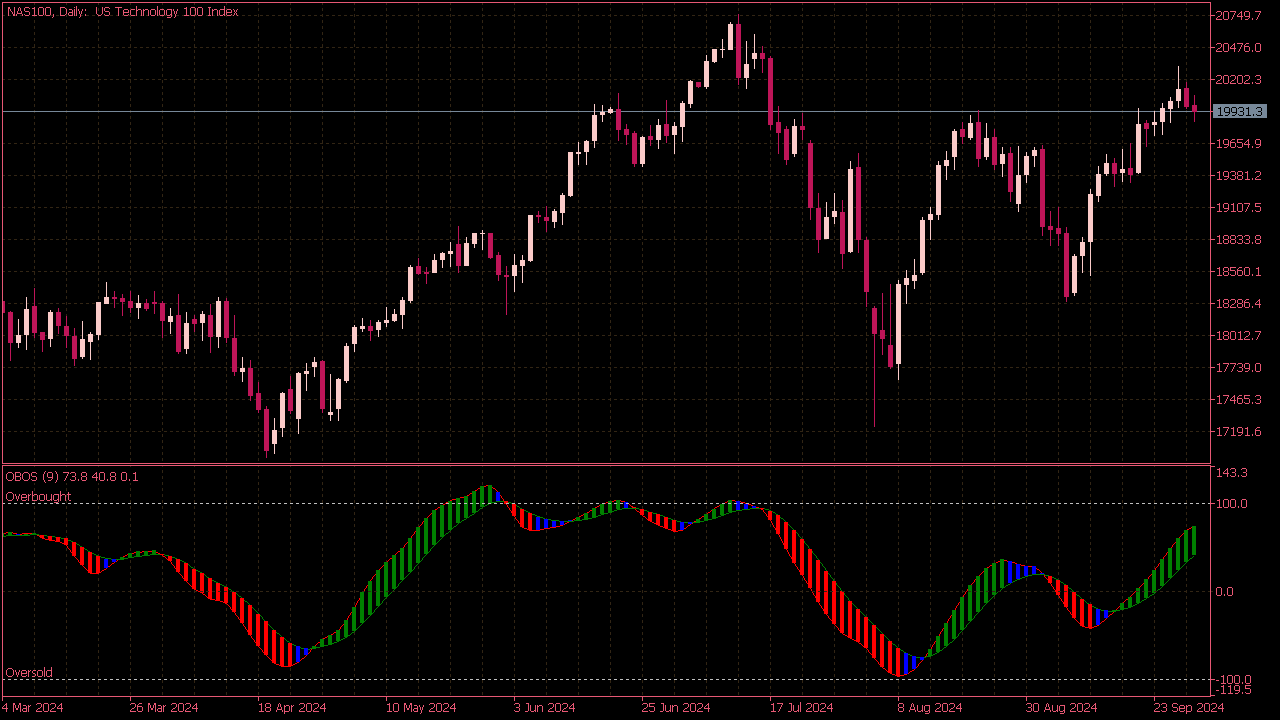This screenshot has width=1280, height=720.
Task: Click the 8 Aug 2024 date label
Action: (930, 708)
